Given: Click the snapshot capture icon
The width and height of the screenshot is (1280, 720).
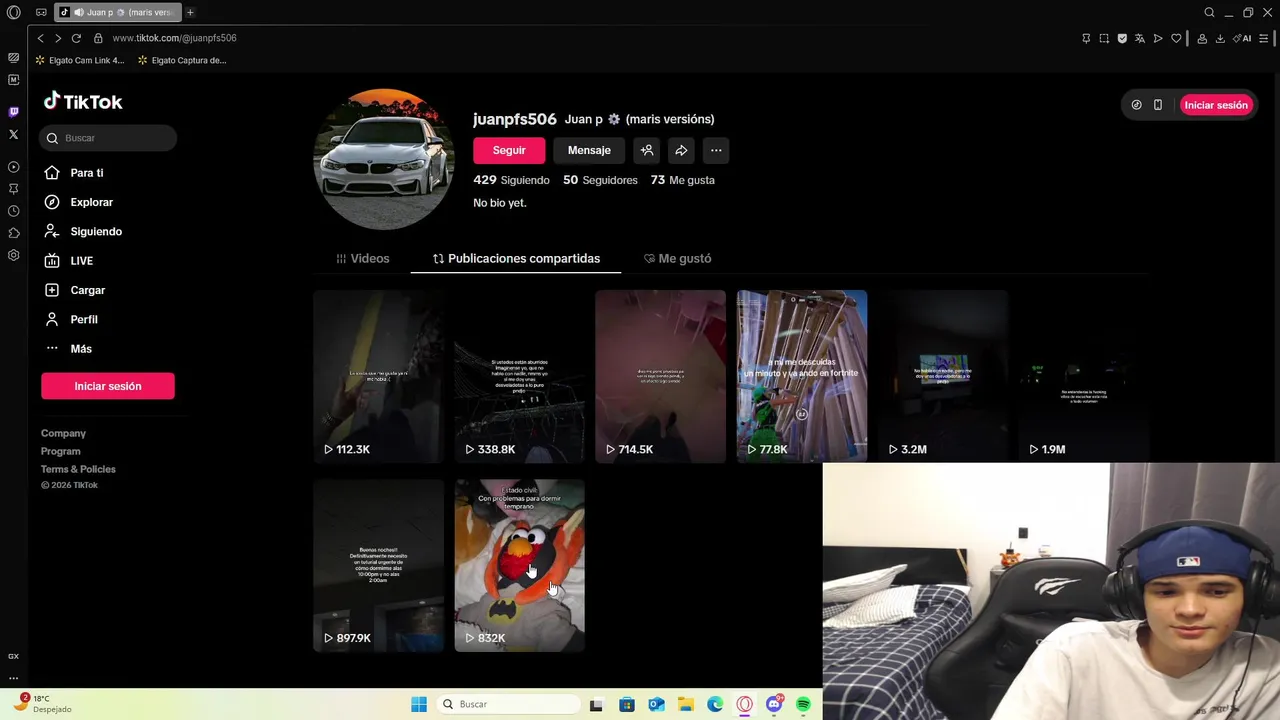Looking at the screenshot, I should (1104, 38).
